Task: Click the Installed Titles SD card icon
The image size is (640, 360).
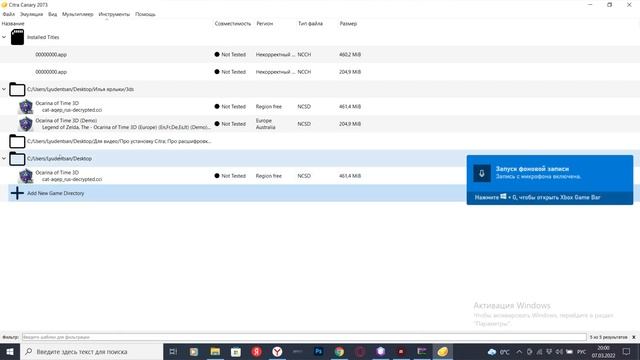Action: pyautogui.click(x=17, y=37)
